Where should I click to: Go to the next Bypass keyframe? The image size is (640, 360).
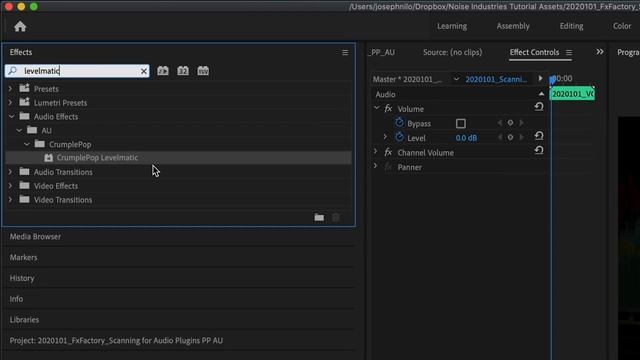(521, 123)
